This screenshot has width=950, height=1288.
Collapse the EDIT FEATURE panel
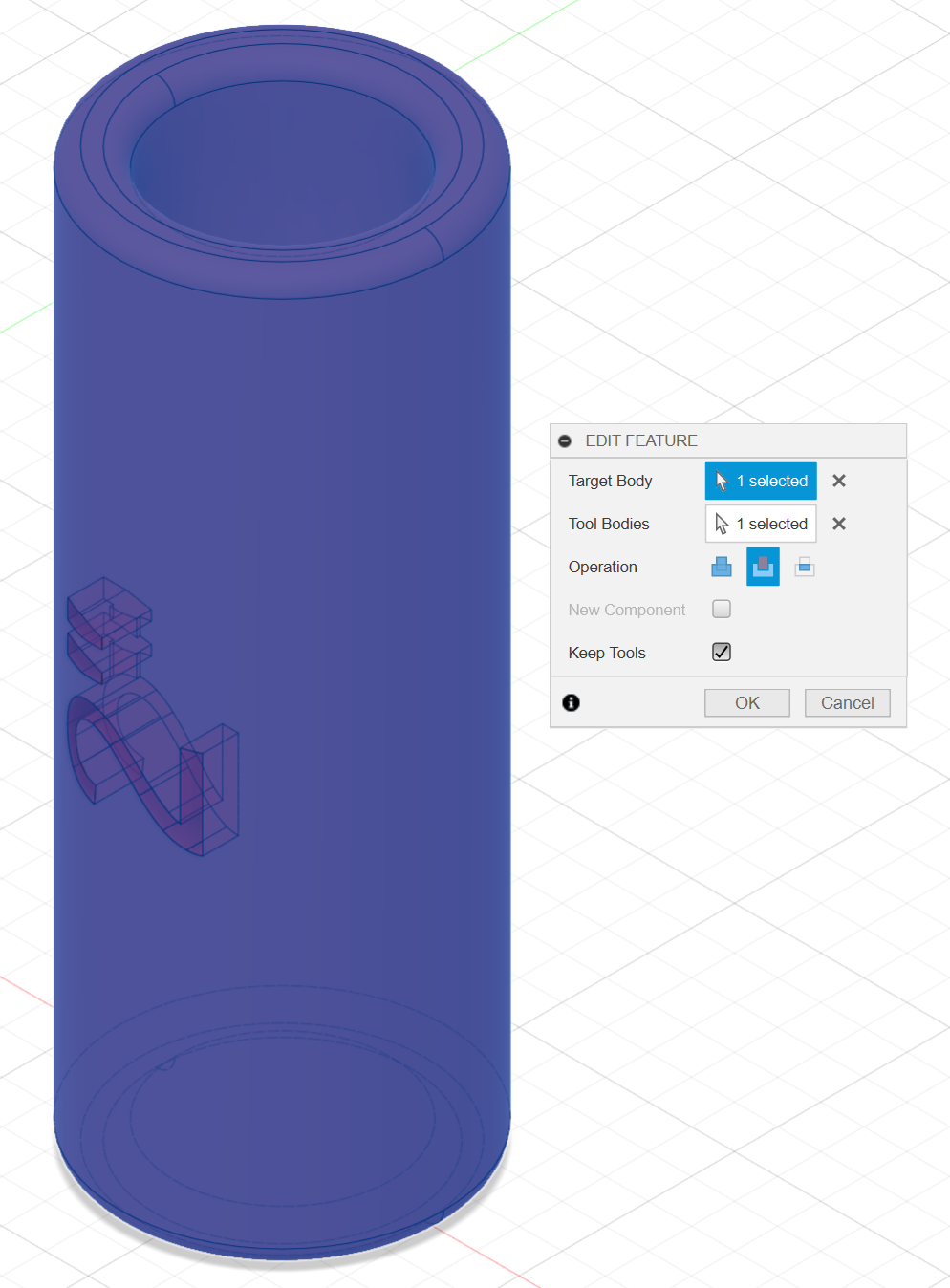565,440
